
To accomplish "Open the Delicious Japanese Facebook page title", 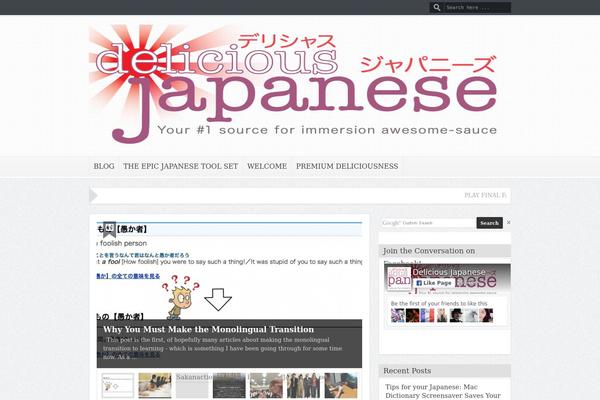I will (x=449, y=272).
